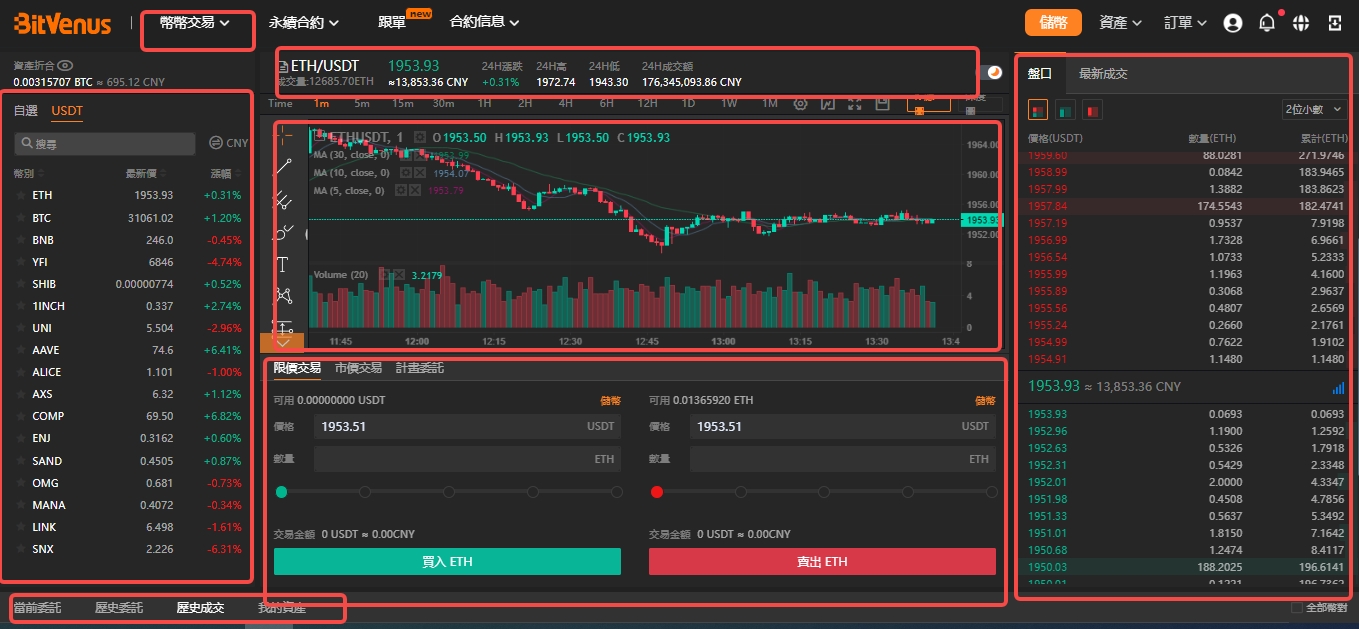Open the 歷史委託 tab
Screen dimensions: 1359x629
click(119, 607)
